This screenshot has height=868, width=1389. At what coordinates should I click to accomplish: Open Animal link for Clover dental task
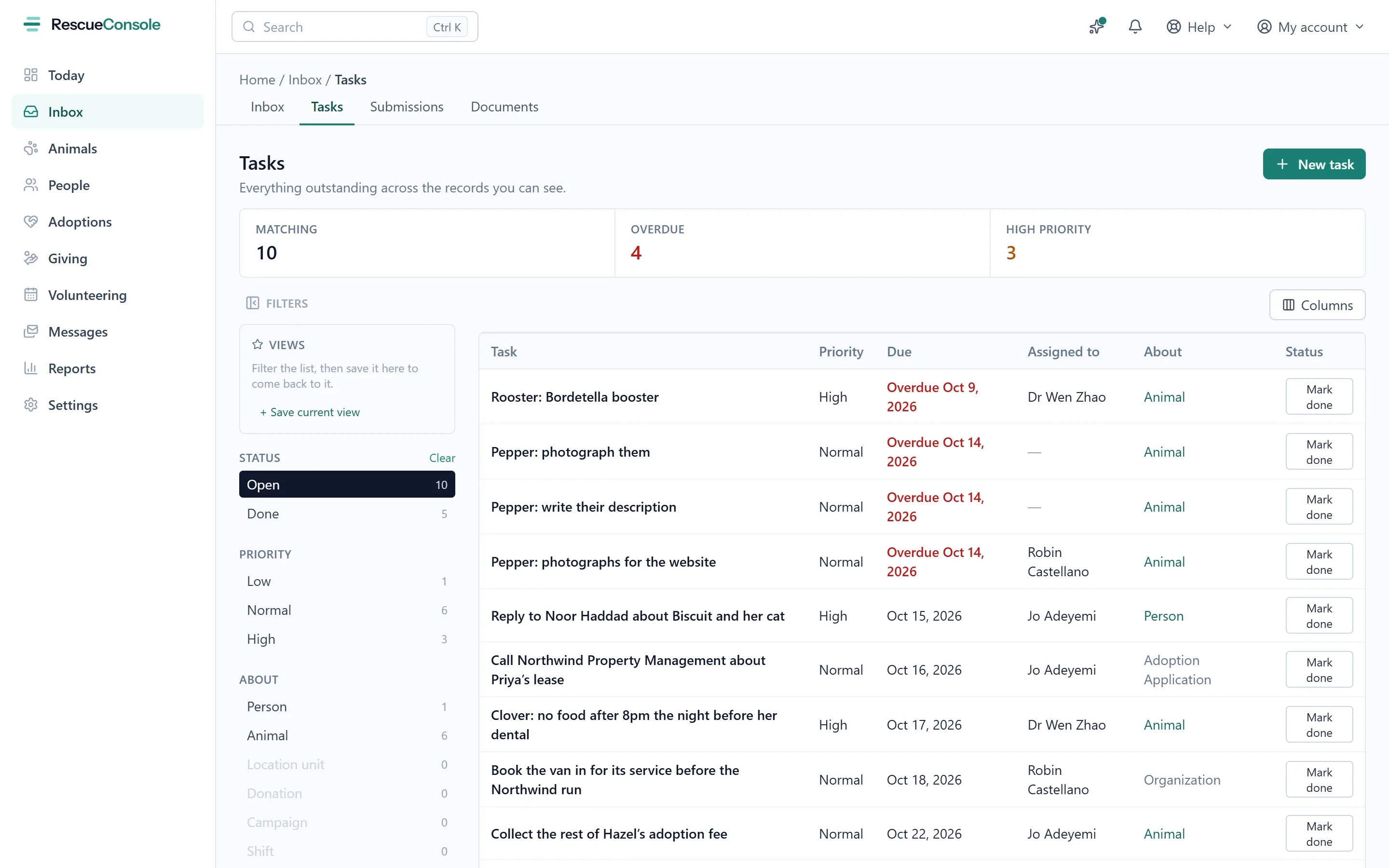pyautogui.click(x=1164, y=725)
